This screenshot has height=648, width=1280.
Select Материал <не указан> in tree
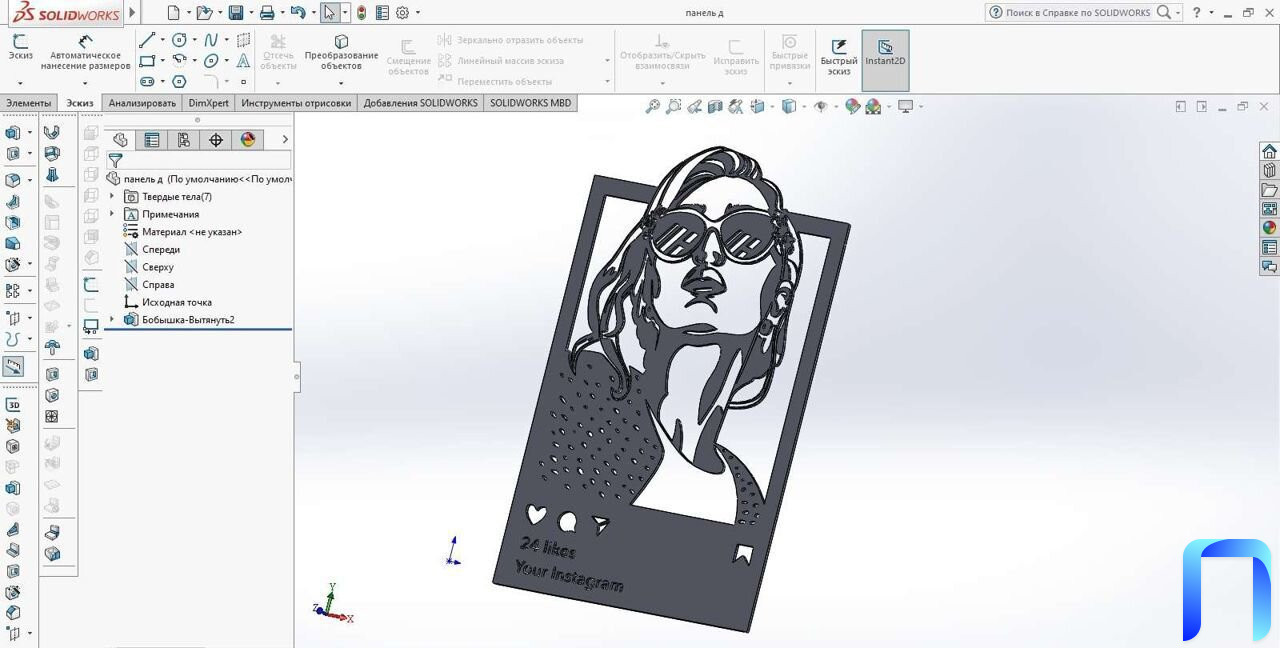(183, 232)
